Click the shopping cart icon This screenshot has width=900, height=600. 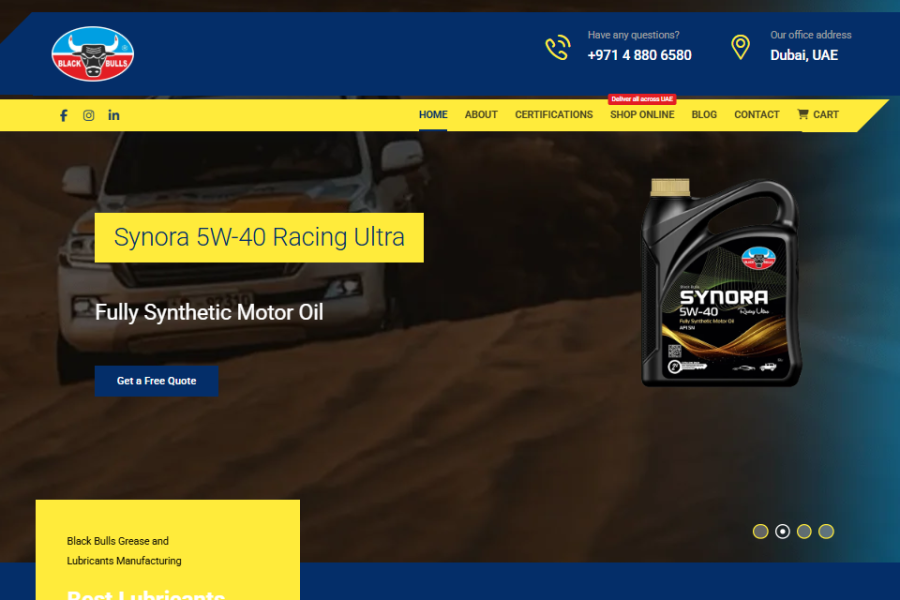(802, 114)
